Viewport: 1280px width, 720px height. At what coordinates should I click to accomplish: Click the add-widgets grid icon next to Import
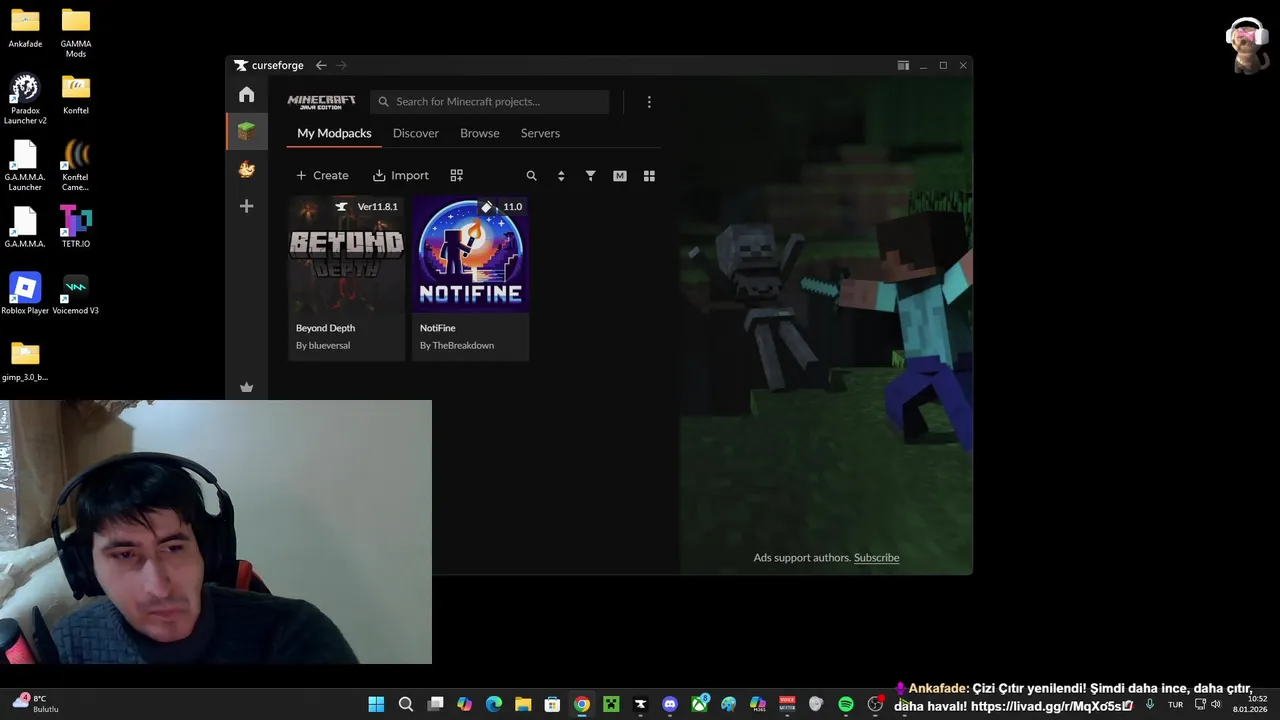click(x=456, y=175)
